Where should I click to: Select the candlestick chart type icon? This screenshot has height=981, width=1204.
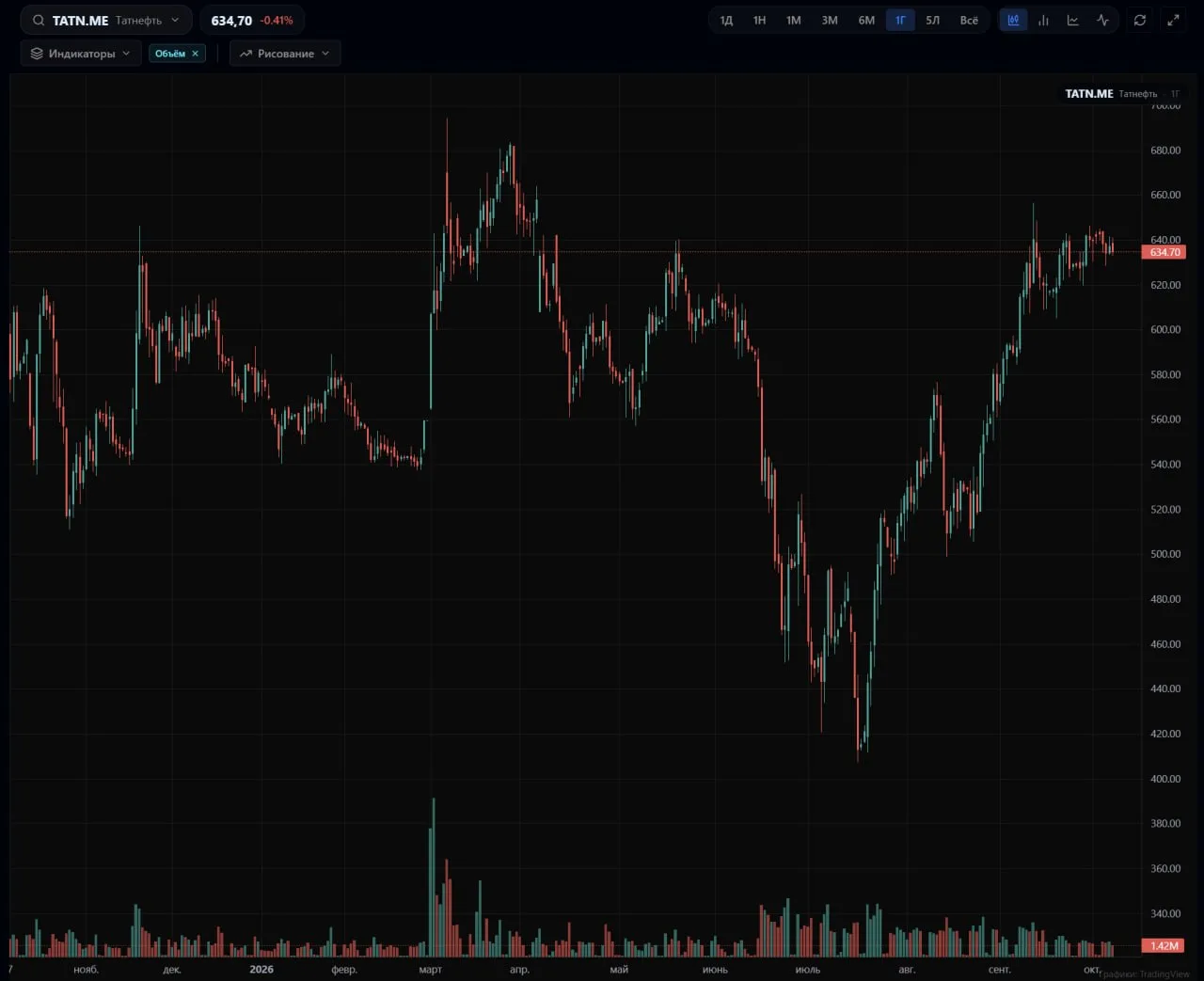pyautogui.click(x=1013, y=20)
